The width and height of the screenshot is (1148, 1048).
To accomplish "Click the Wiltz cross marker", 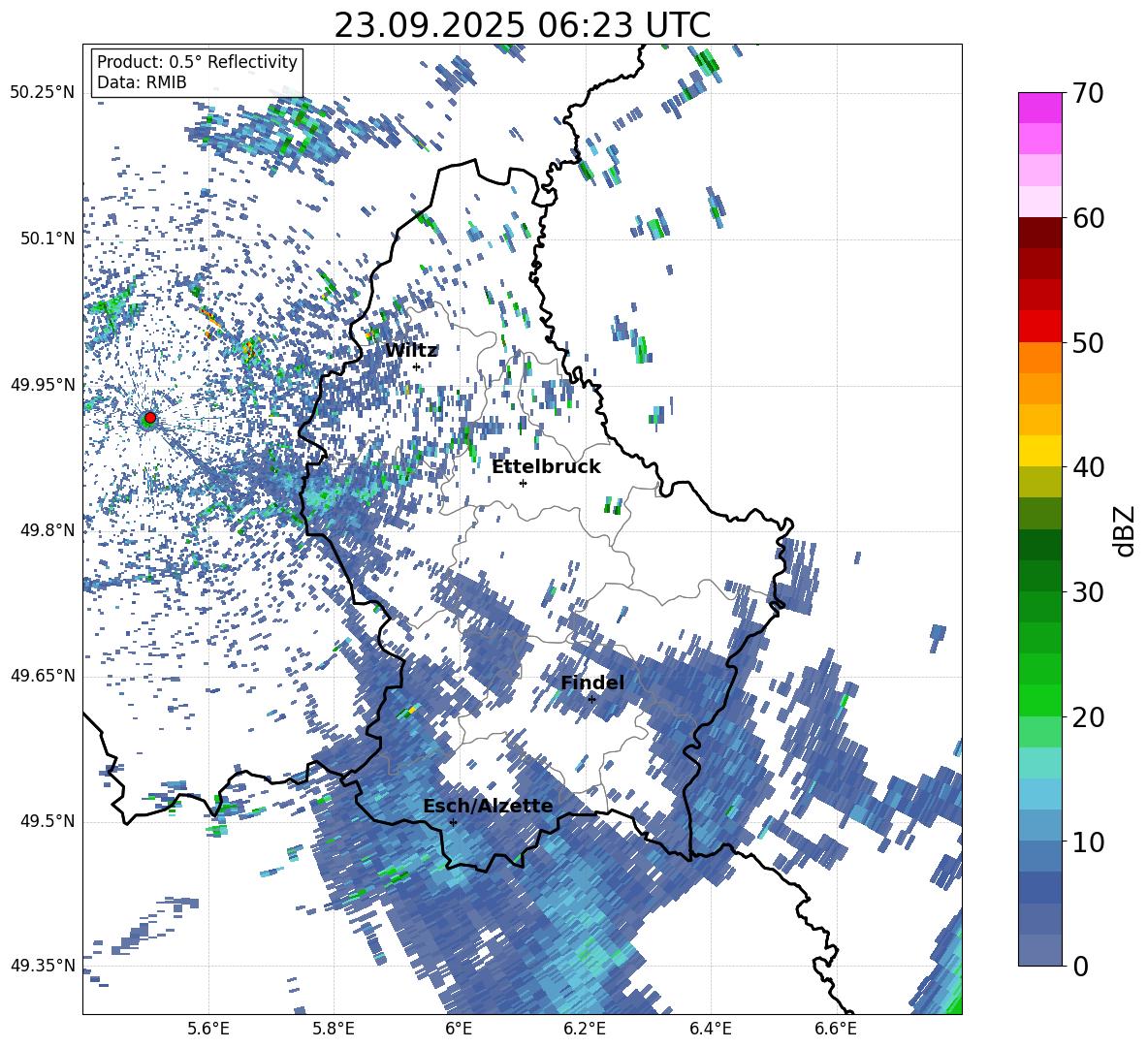I will (417, 366).
